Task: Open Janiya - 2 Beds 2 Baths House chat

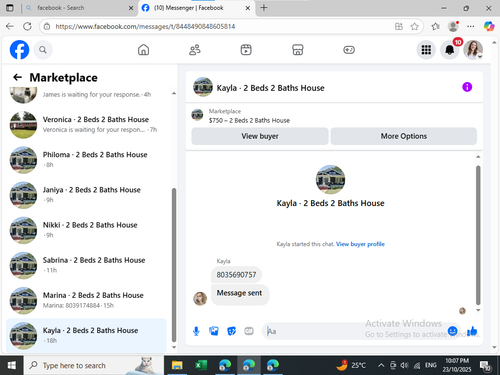Action: [x=86, y=195]
